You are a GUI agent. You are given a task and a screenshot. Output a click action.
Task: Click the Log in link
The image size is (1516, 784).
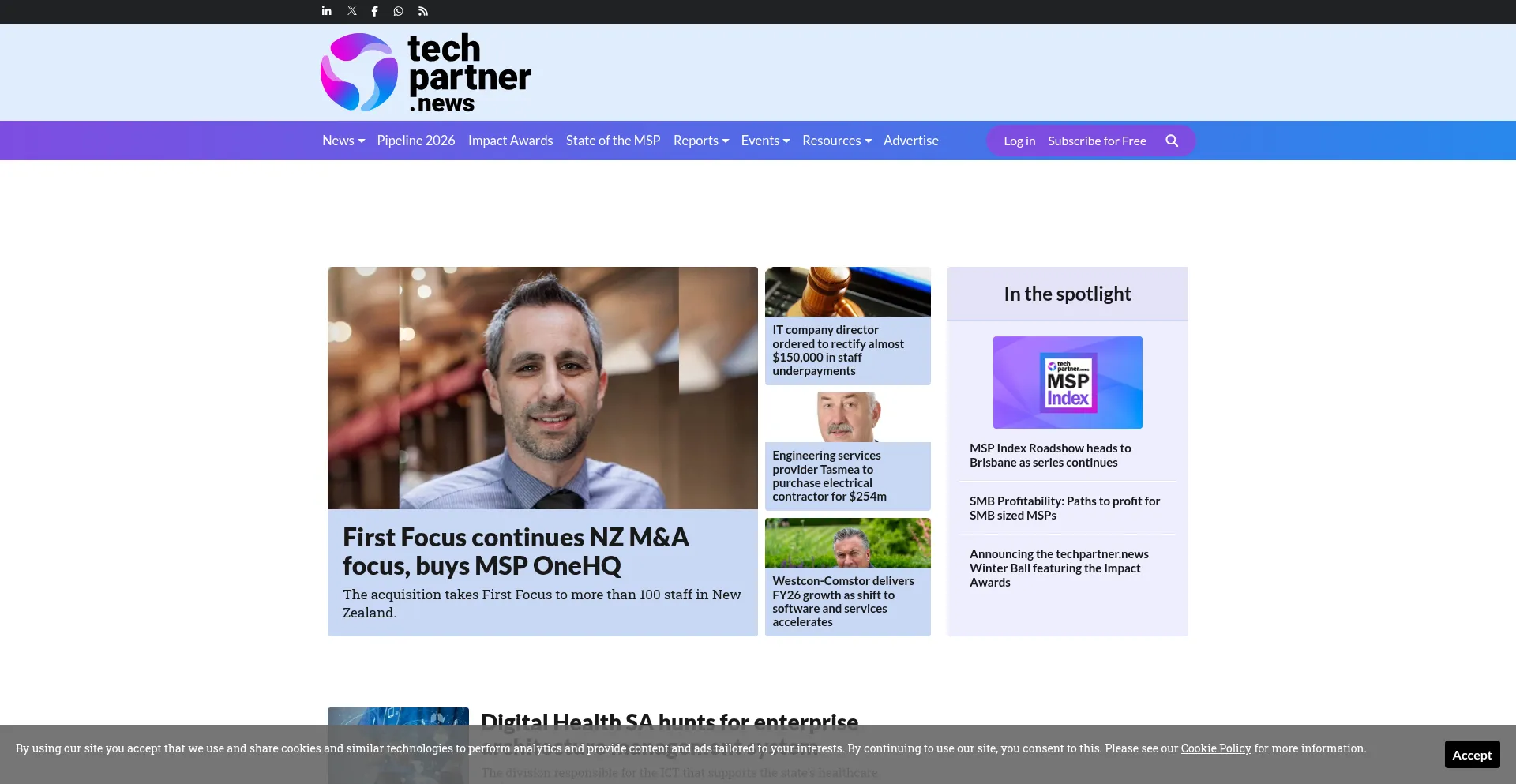pyautogui.click(x=1019, y=141)
